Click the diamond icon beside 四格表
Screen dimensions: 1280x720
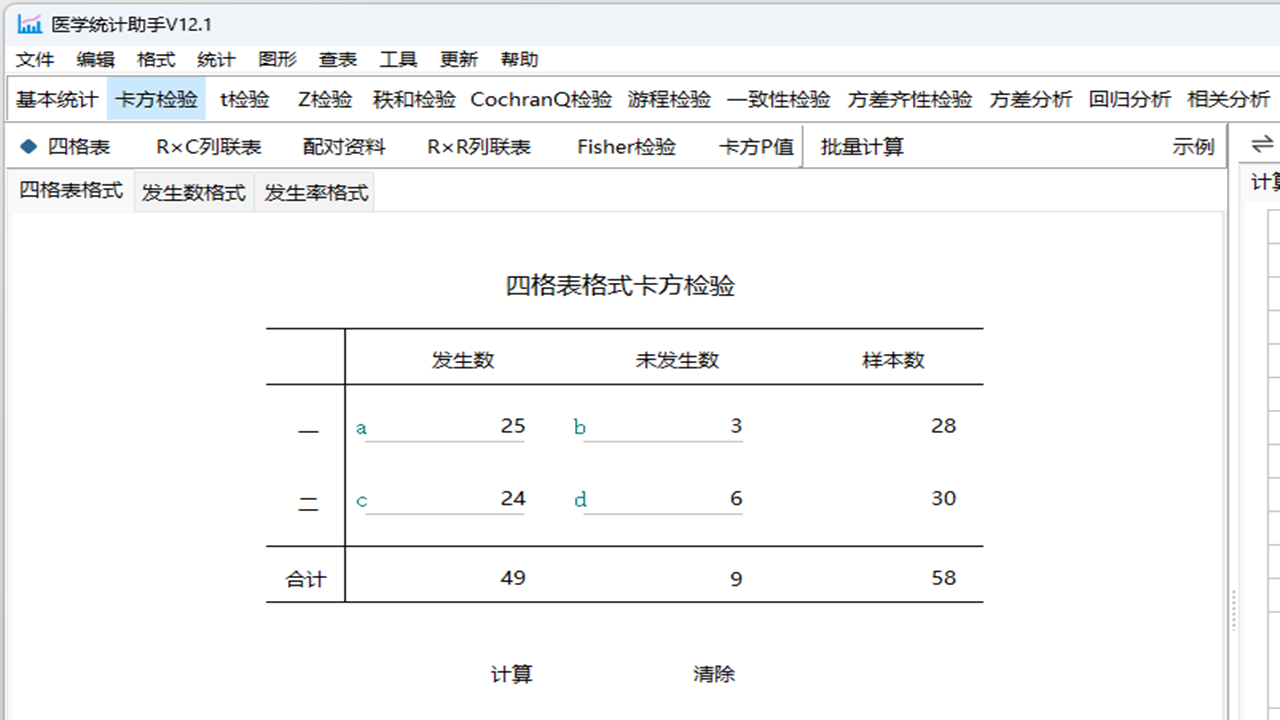(x=29, y=146)
